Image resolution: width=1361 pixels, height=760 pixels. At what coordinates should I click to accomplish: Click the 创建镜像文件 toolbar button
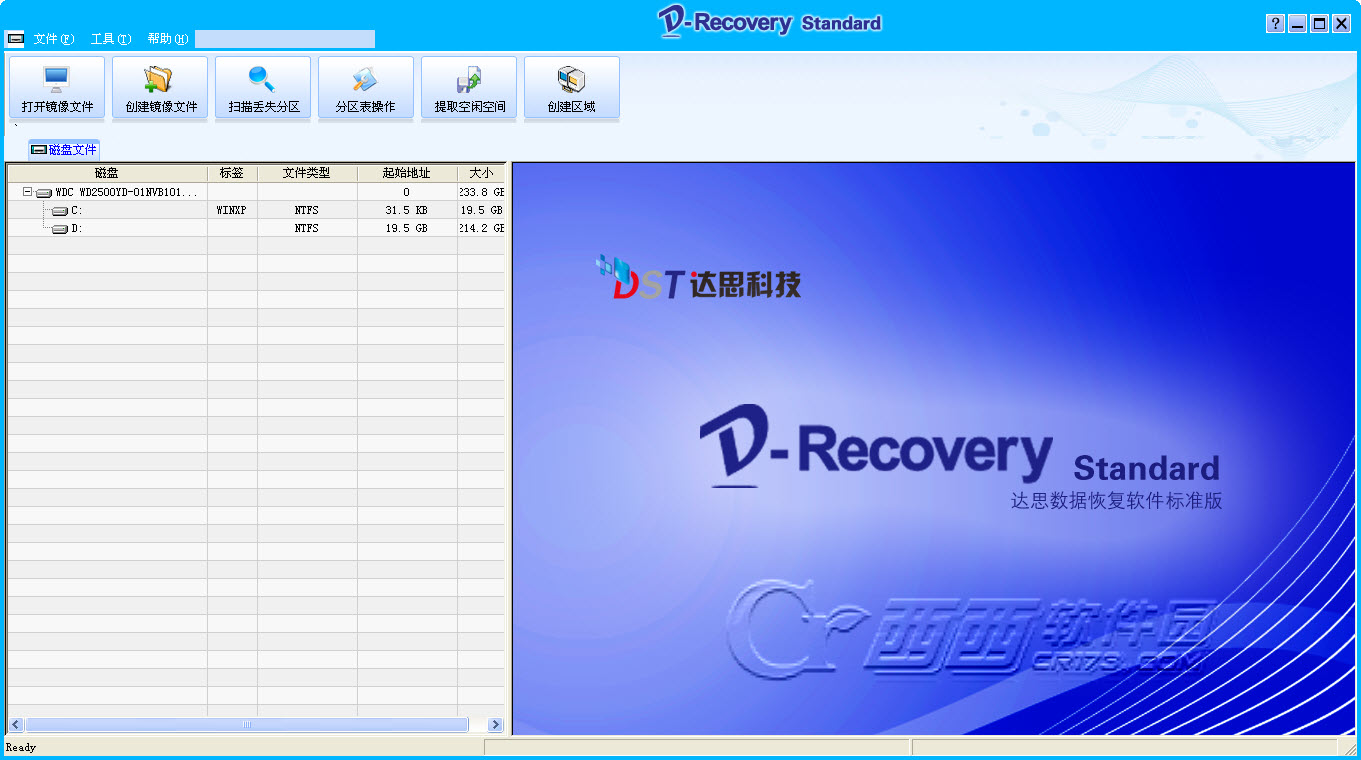tap(160, 88)
